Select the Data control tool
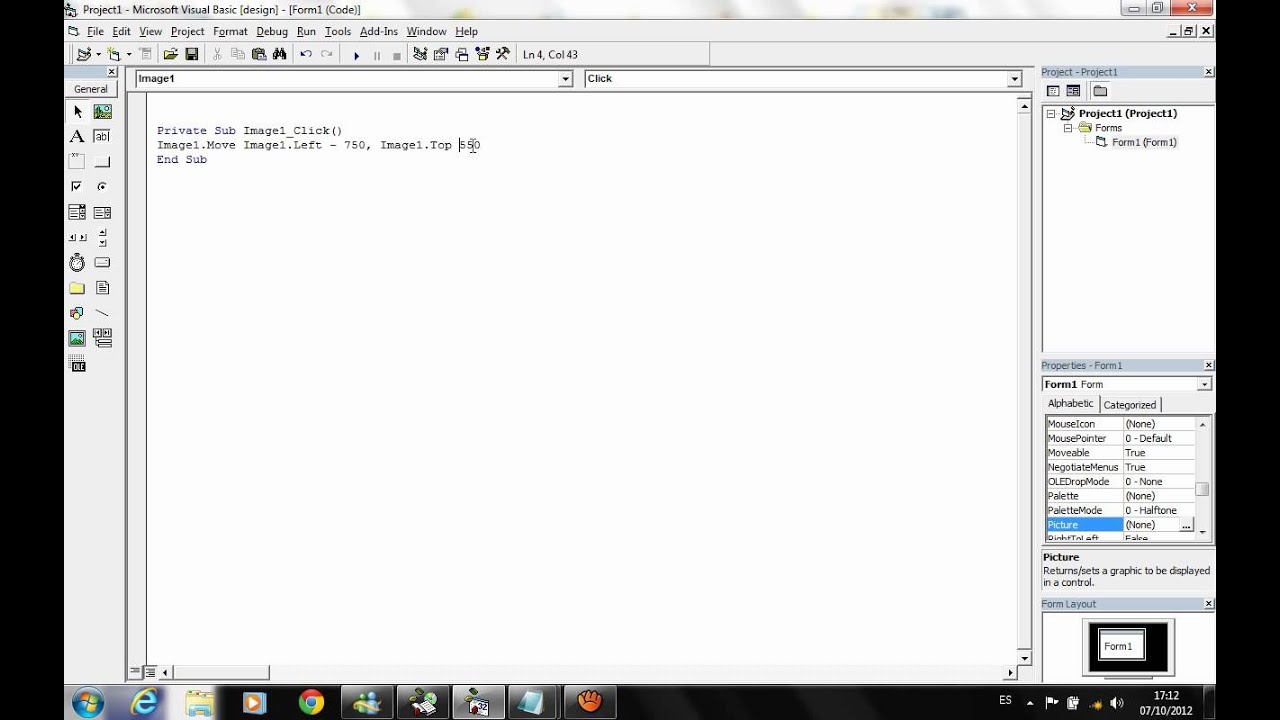Viewport: 1280px width, 720px height. pyautogui.click(x=102, y=339)
